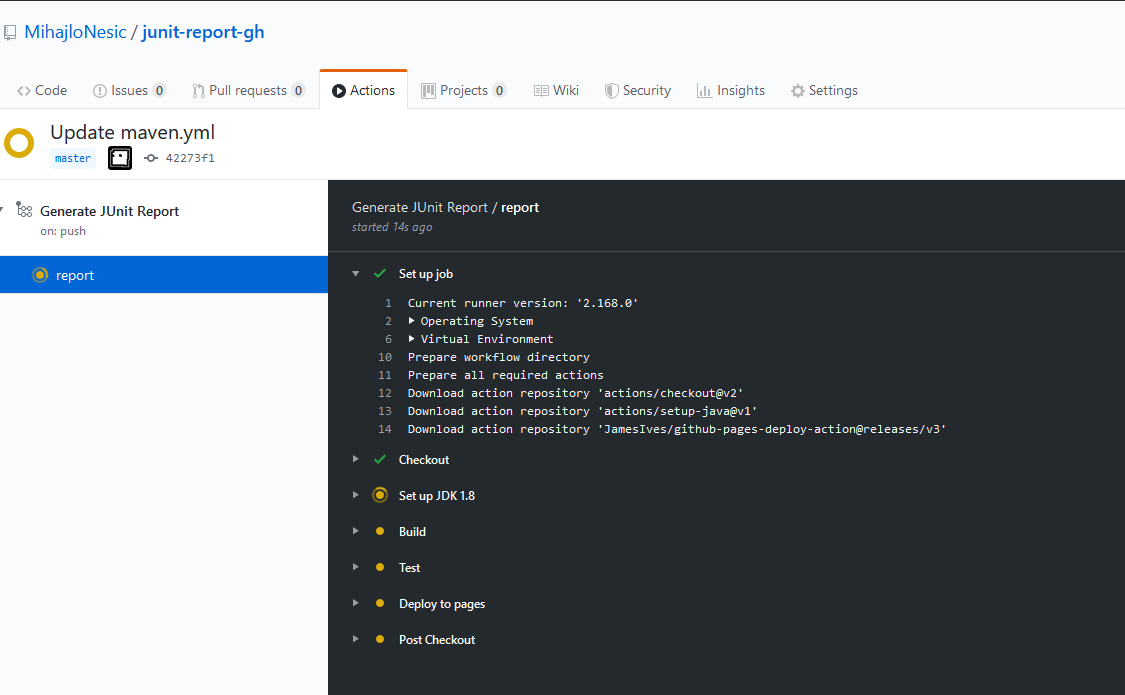Viewport: 1125px width, 695px height.
Task: Click the Projects count badge showing 0
Action: coord(499,90)
